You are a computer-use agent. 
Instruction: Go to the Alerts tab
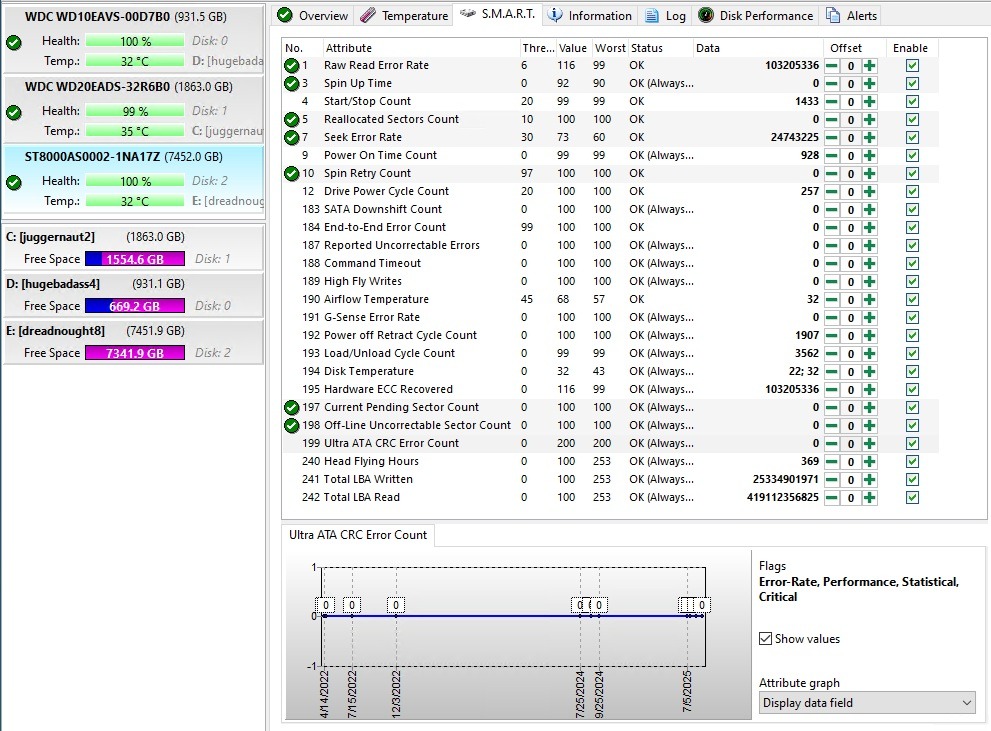point(851,16)
